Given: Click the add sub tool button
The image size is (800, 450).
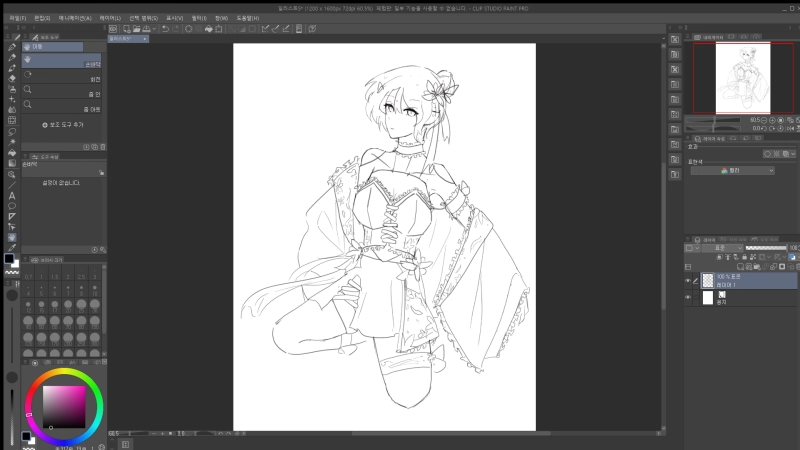Looking at the screenshot, I should point(64,125).
